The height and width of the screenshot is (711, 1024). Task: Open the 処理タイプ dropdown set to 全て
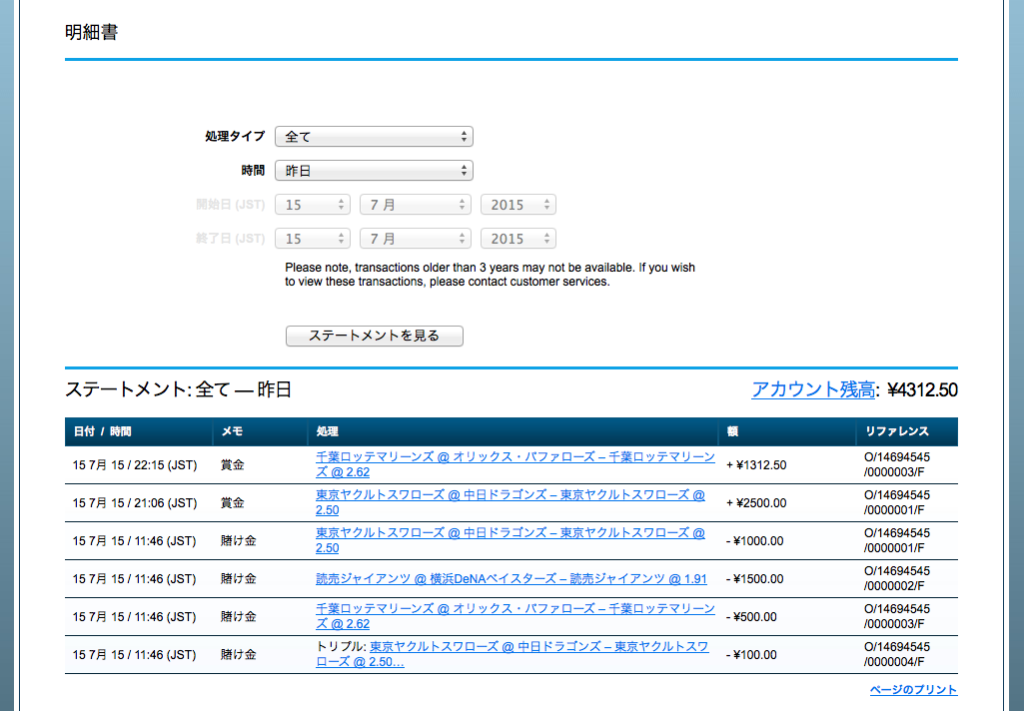[x=373, y=137]
